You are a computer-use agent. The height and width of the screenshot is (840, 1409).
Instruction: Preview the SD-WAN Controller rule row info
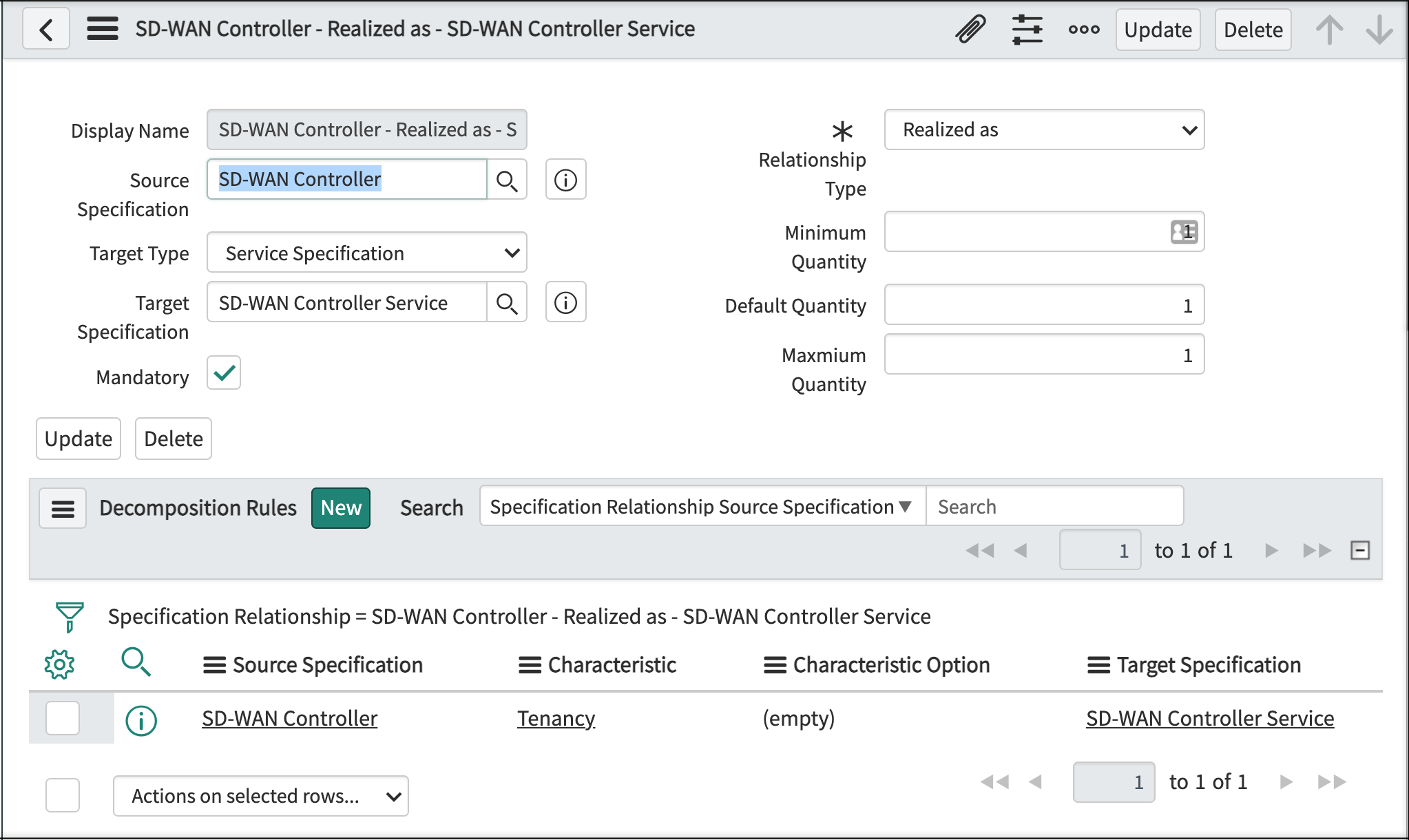coord(141,720)
